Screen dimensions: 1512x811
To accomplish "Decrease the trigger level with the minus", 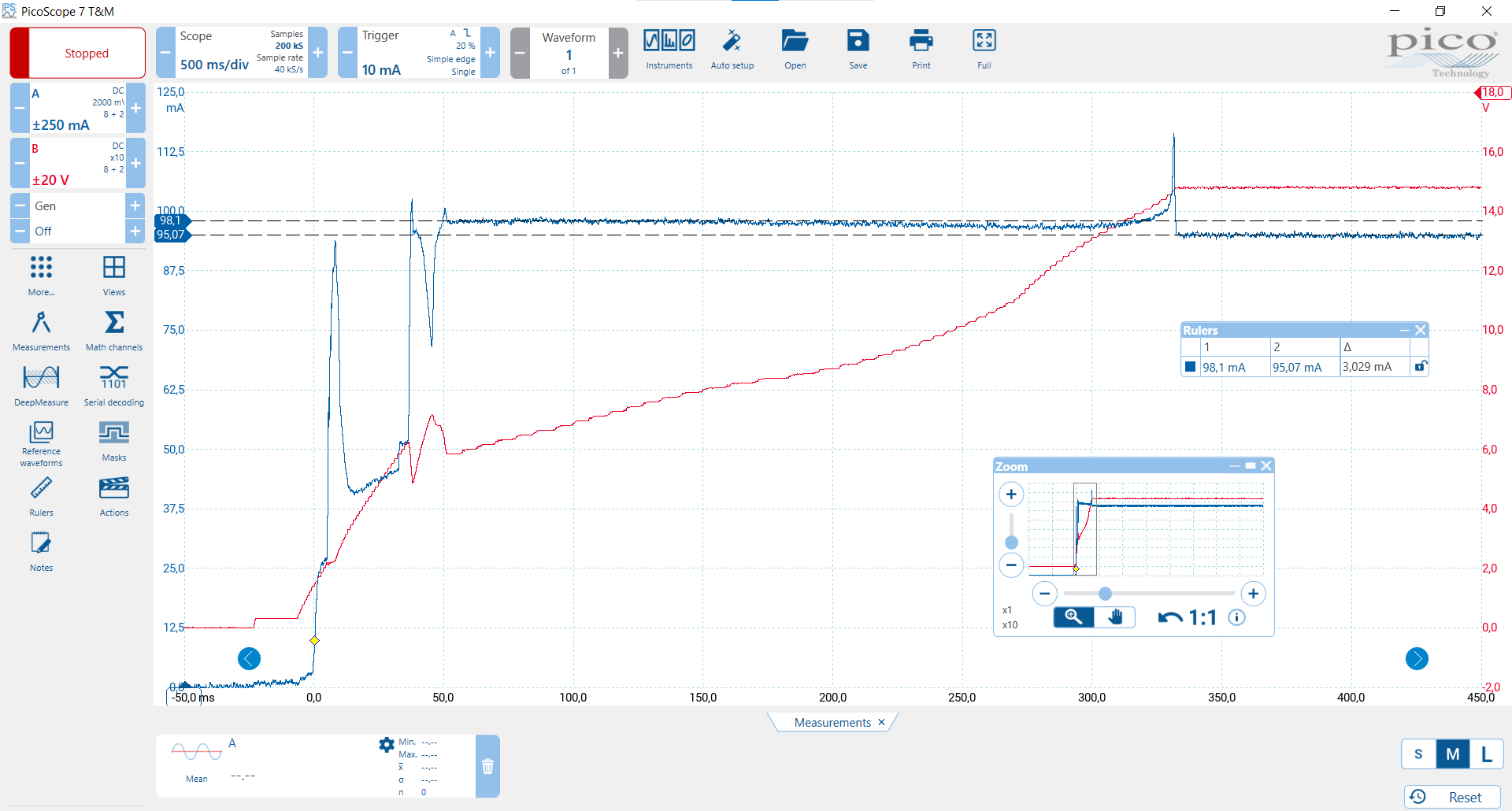I will click(347, 53).
